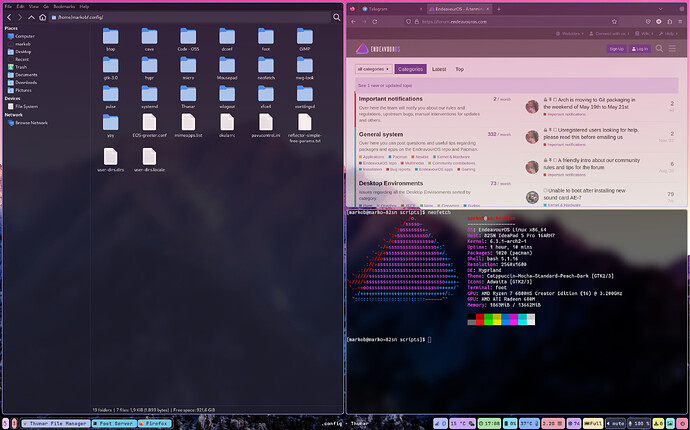The width and height of the screenshot is (690, 430).
Task: Open the Important notifications category
Action: coord(390,99)
